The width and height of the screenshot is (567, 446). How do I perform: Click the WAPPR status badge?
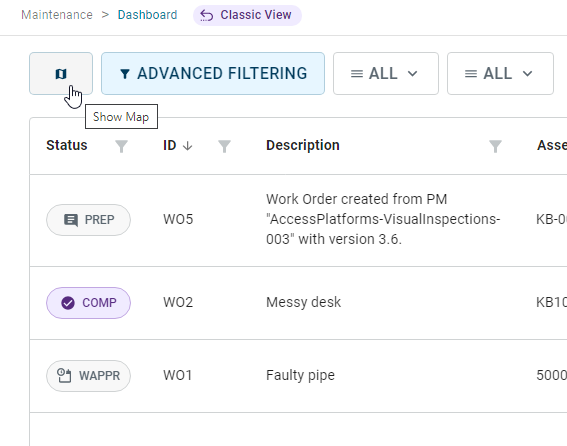(88, 376)
